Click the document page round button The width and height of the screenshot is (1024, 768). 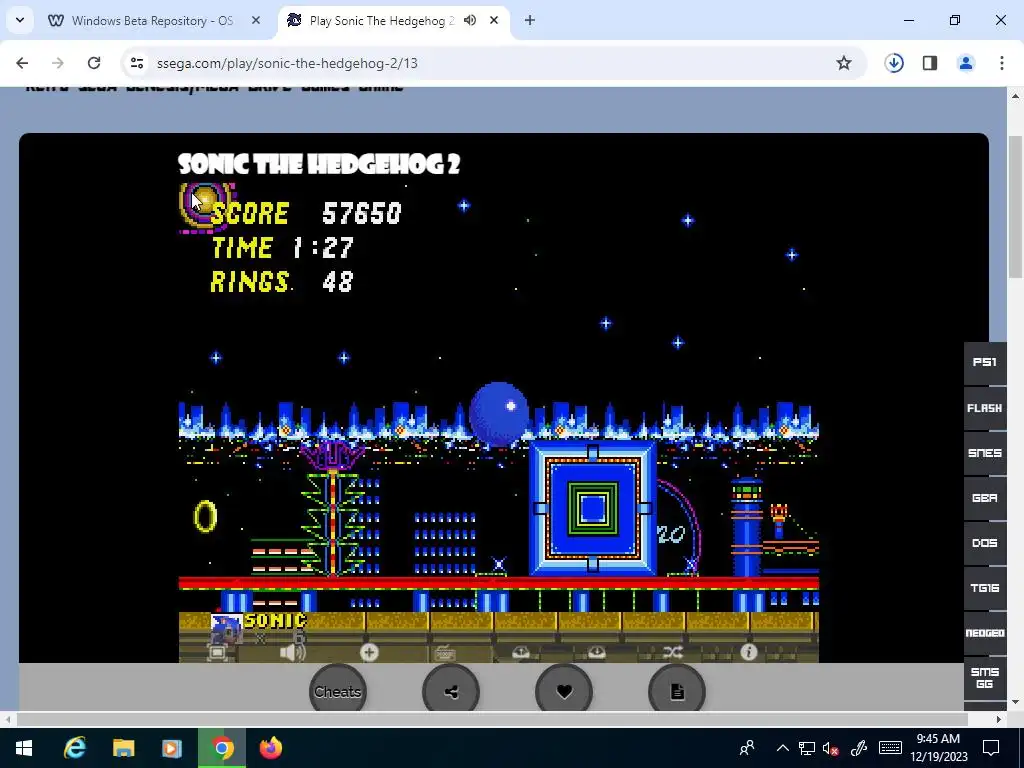[x=677, y=692]
